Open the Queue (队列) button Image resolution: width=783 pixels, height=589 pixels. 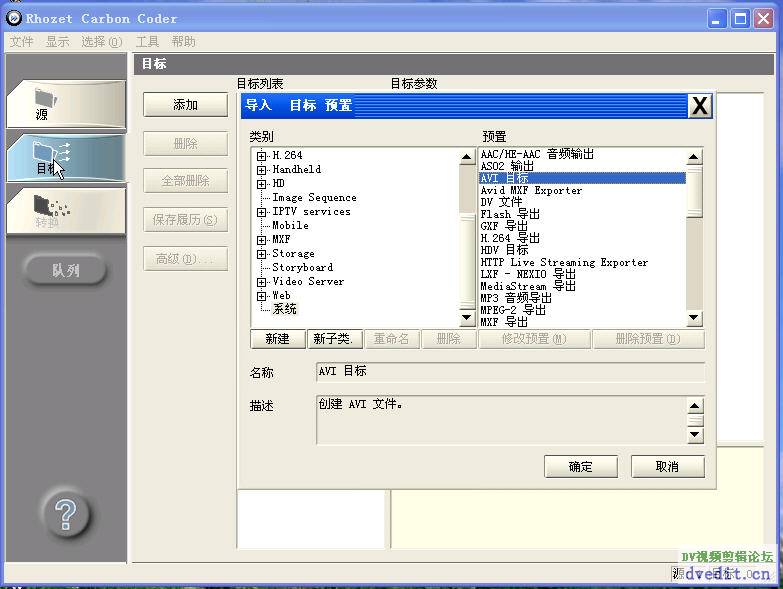coord(65,271)
